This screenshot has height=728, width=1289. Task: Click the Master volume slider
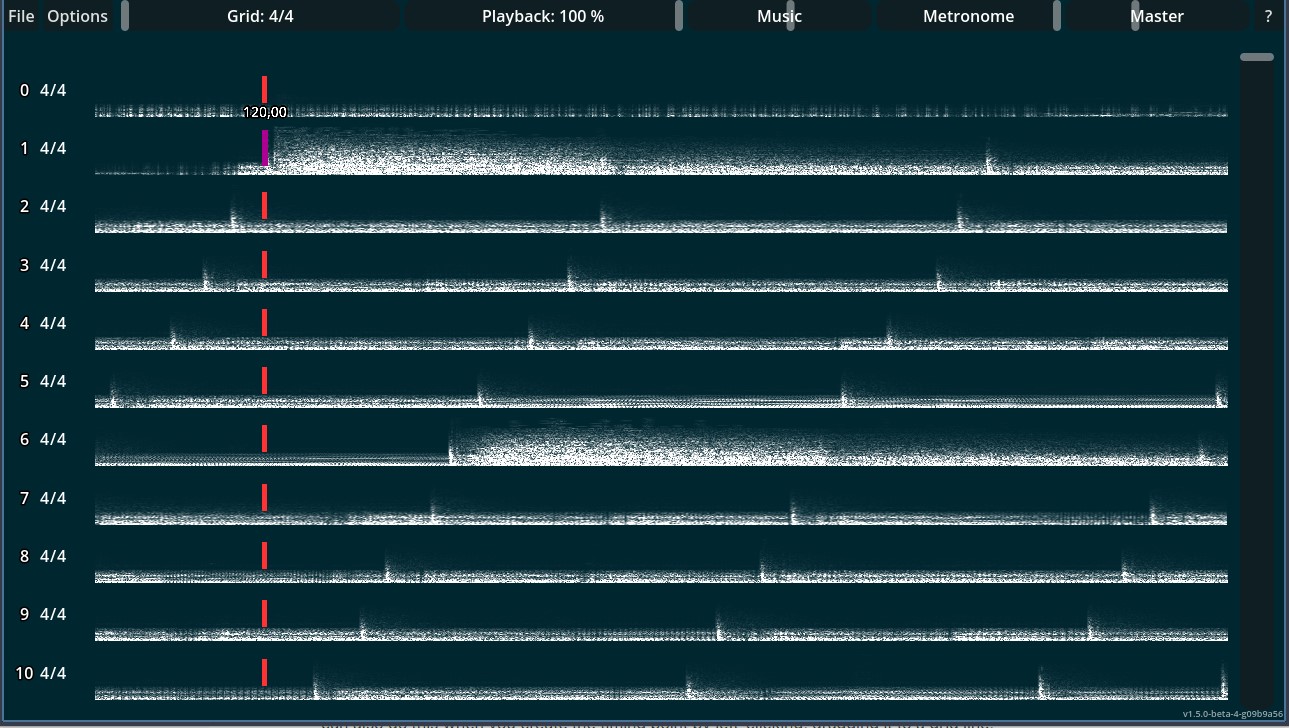pyautogui.click(x=1156, y=16)
